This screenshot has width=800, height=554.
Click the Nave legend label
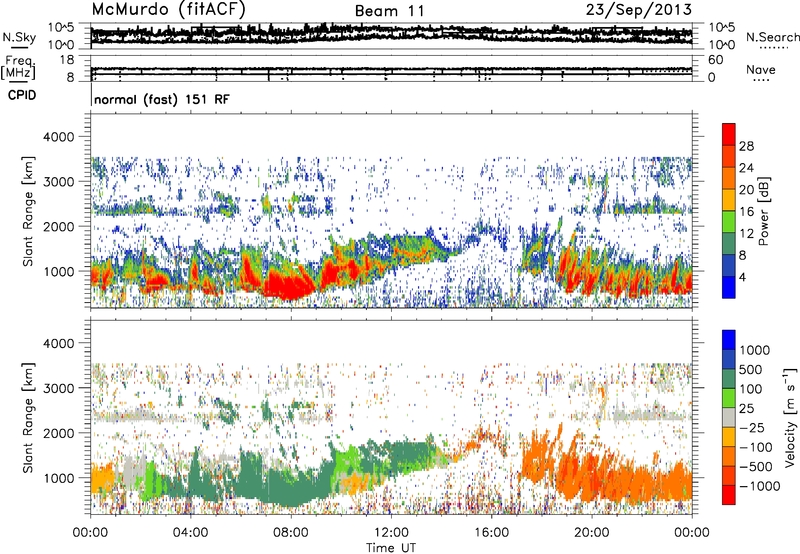761,69
